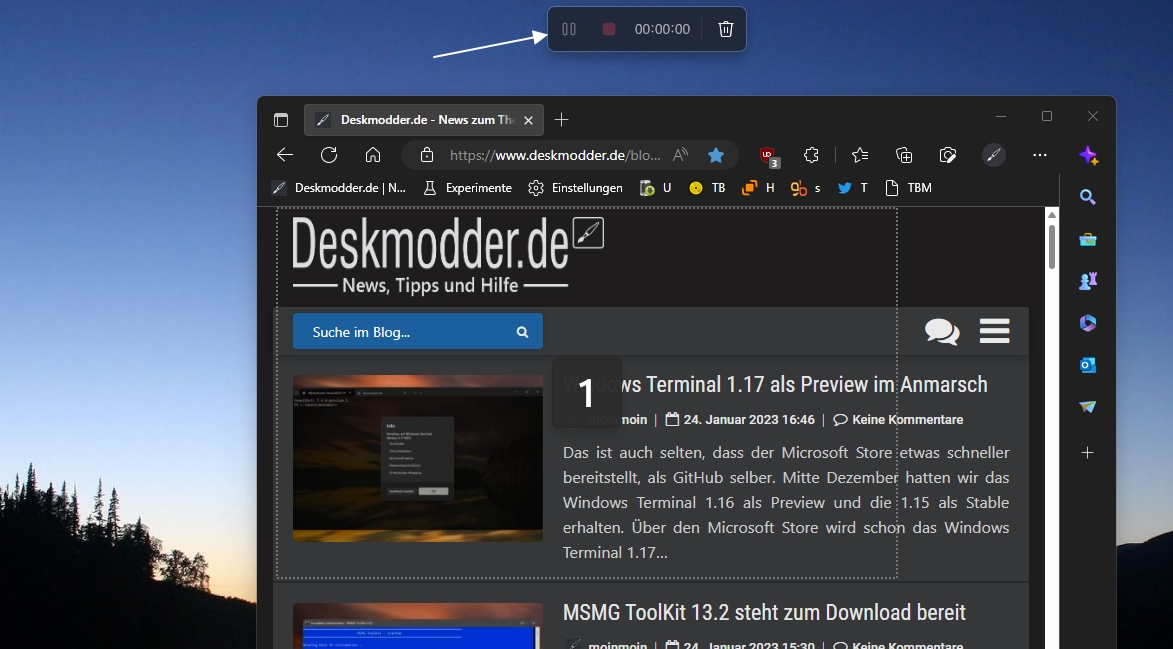This screenshot has height=649, width=1173.
Task: Open the Deskmodder.de | N... bookmark
Action: [x=339, y=188]
